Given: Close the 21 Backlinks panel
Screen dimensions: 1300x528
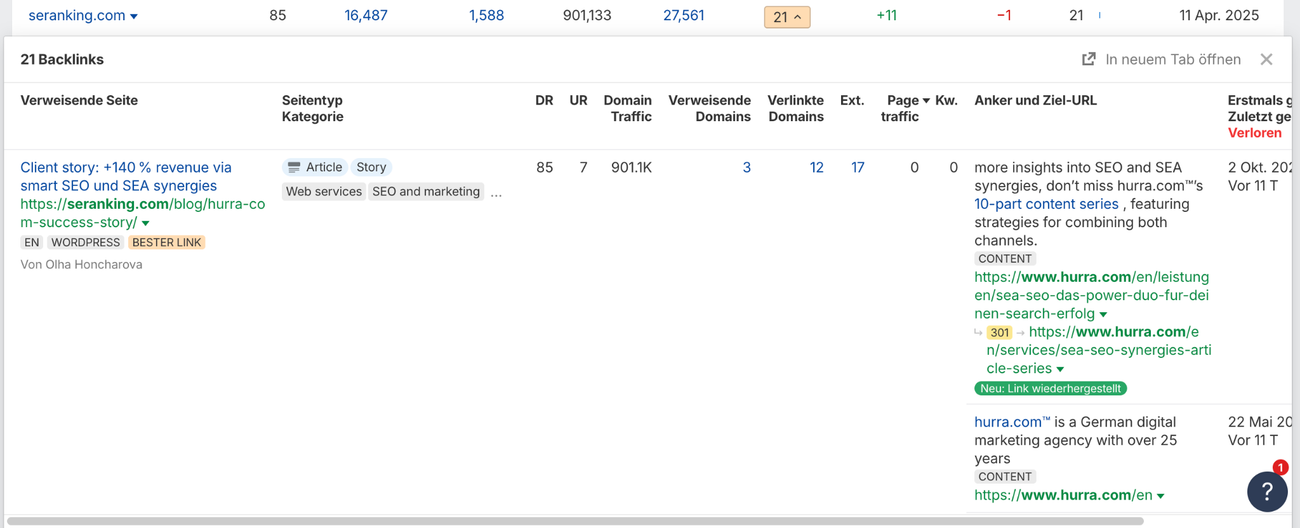Looking at the screenshot, I should (x=1266, y=60).
